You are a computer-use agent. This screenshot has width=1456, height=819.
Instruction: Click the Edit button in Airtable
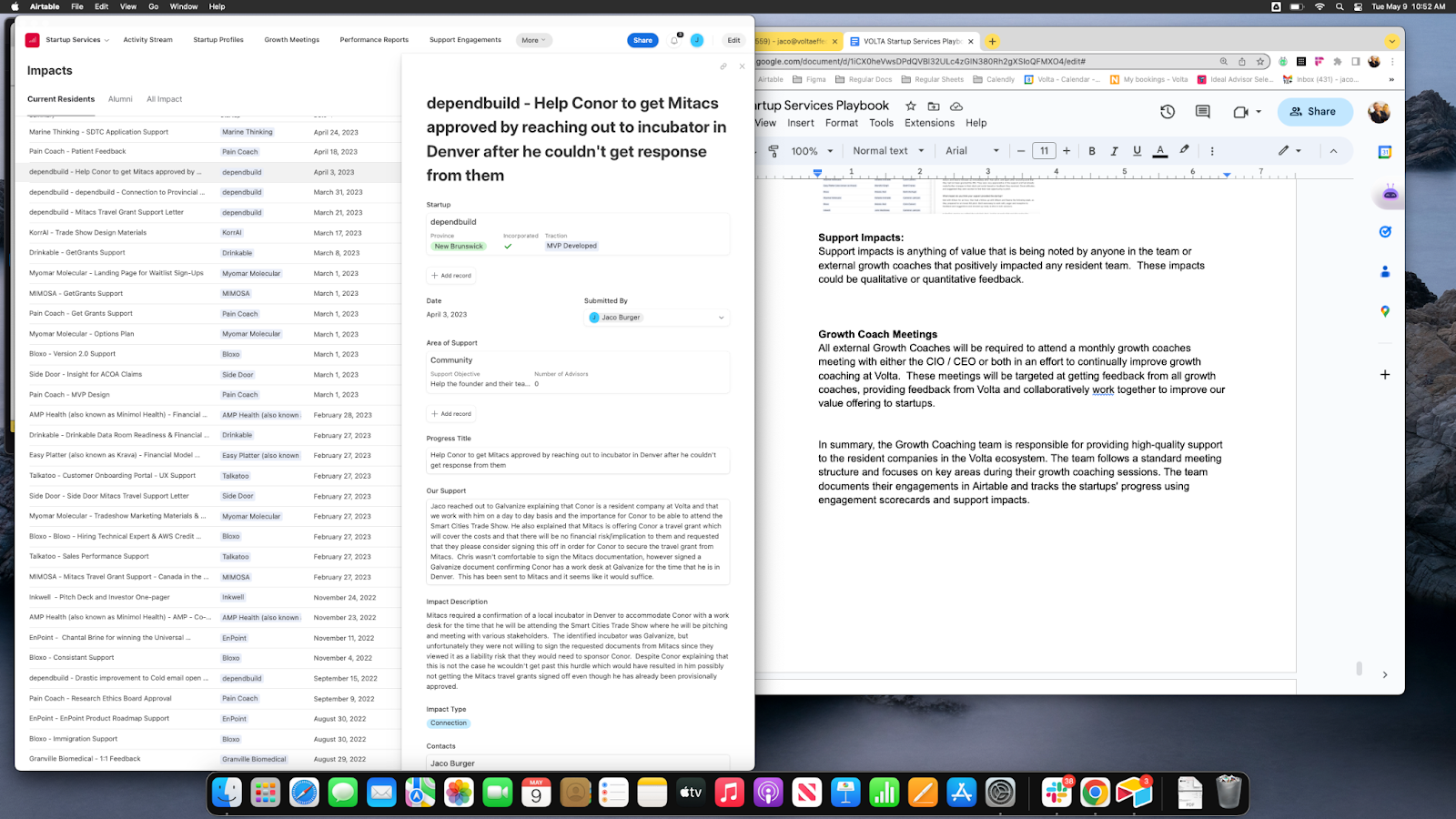pyautogui.click(x=733, y=40)
